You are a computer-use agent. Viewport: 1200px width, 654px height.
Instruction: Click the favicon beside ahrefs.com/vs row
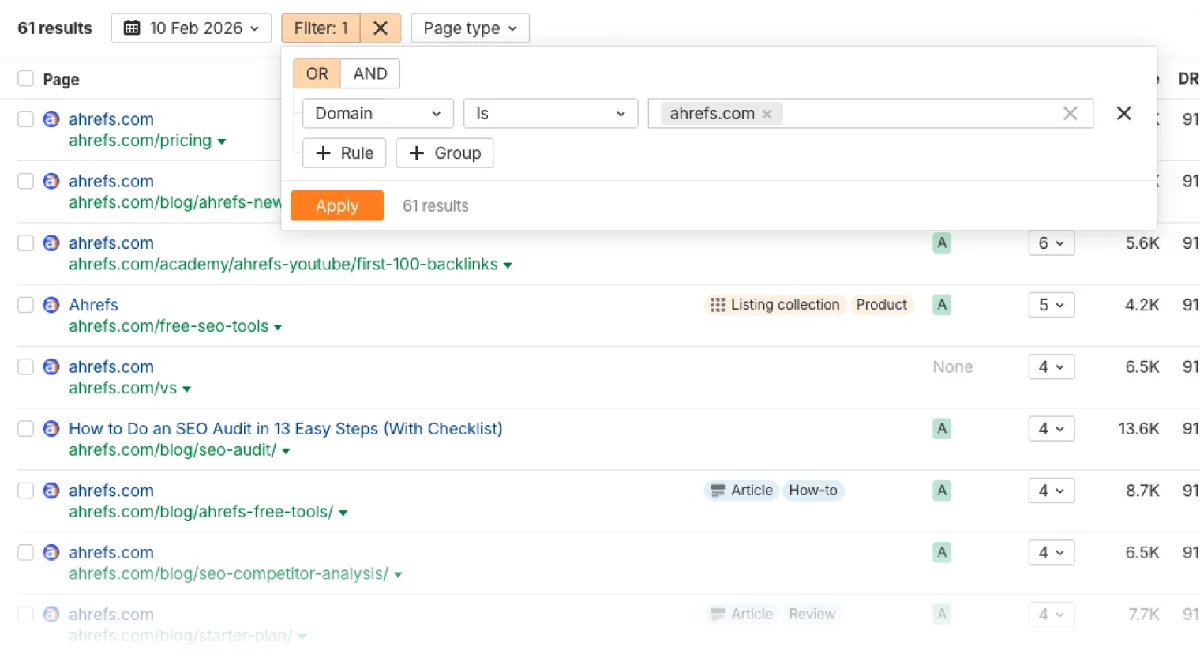click(51, 367)
